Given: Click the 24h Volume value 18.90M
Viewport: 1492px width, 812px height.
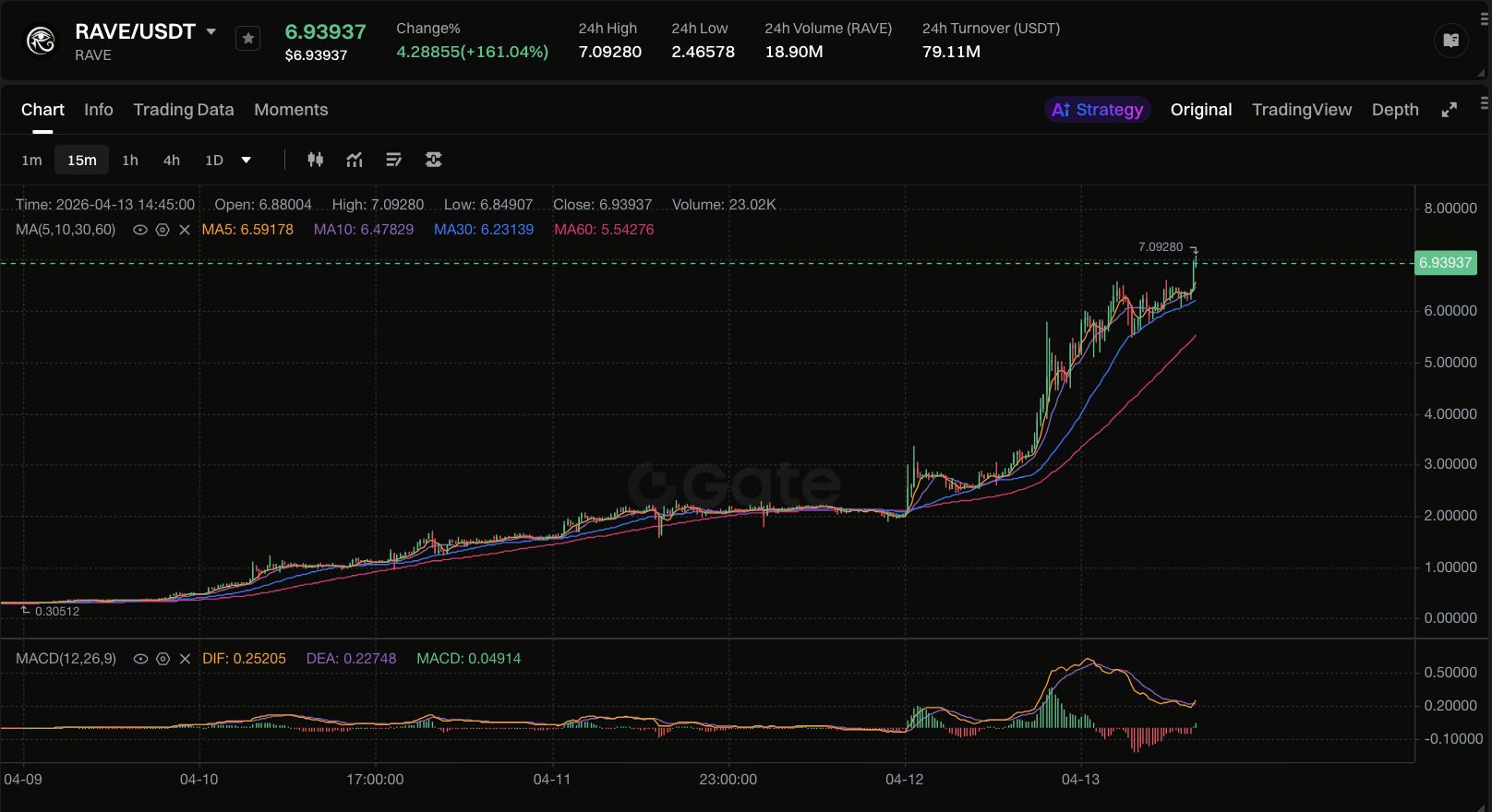Looking at the screenshot, I should coord(794,52).
